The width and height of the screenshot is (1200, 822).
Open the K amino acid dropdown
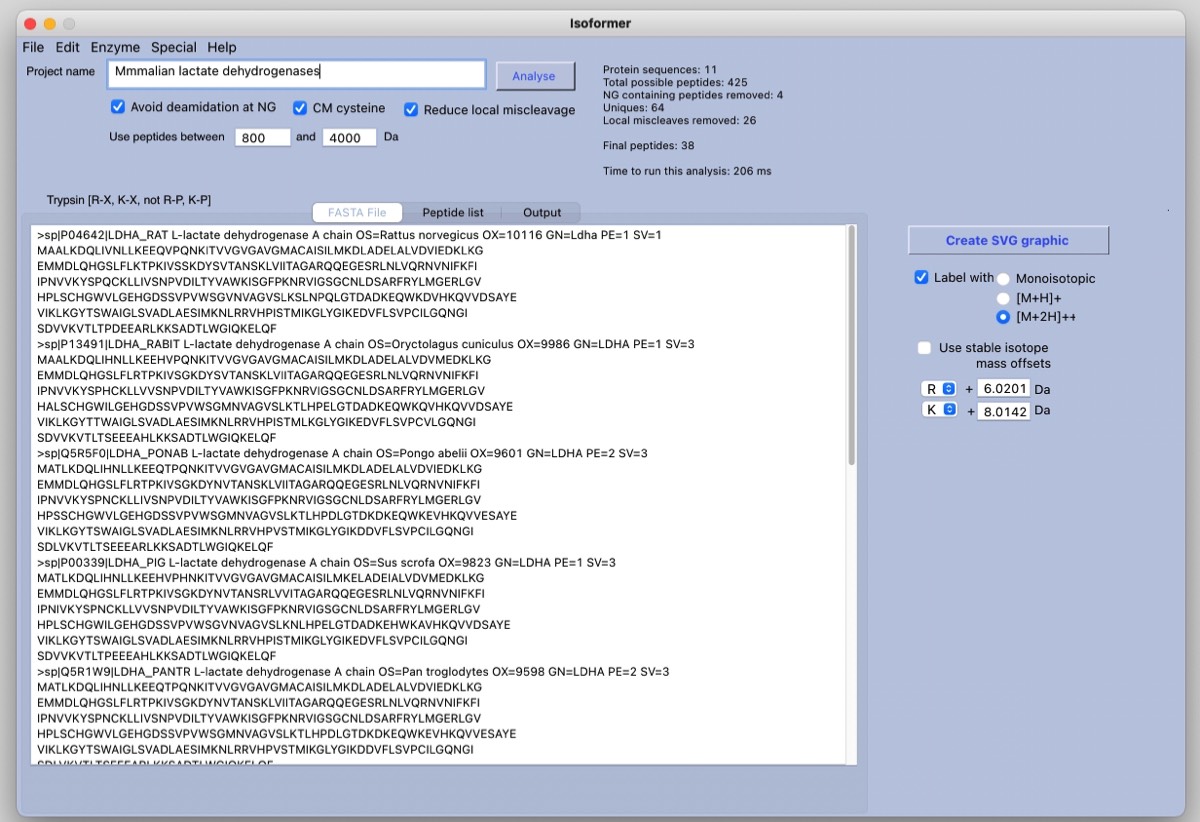pyautogui.click(x=939, y=410)
